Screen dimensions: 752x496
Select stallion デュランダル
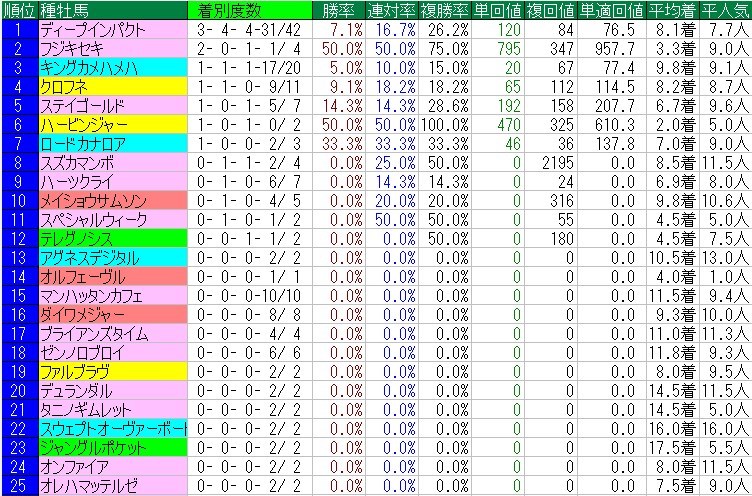(112, 391)
